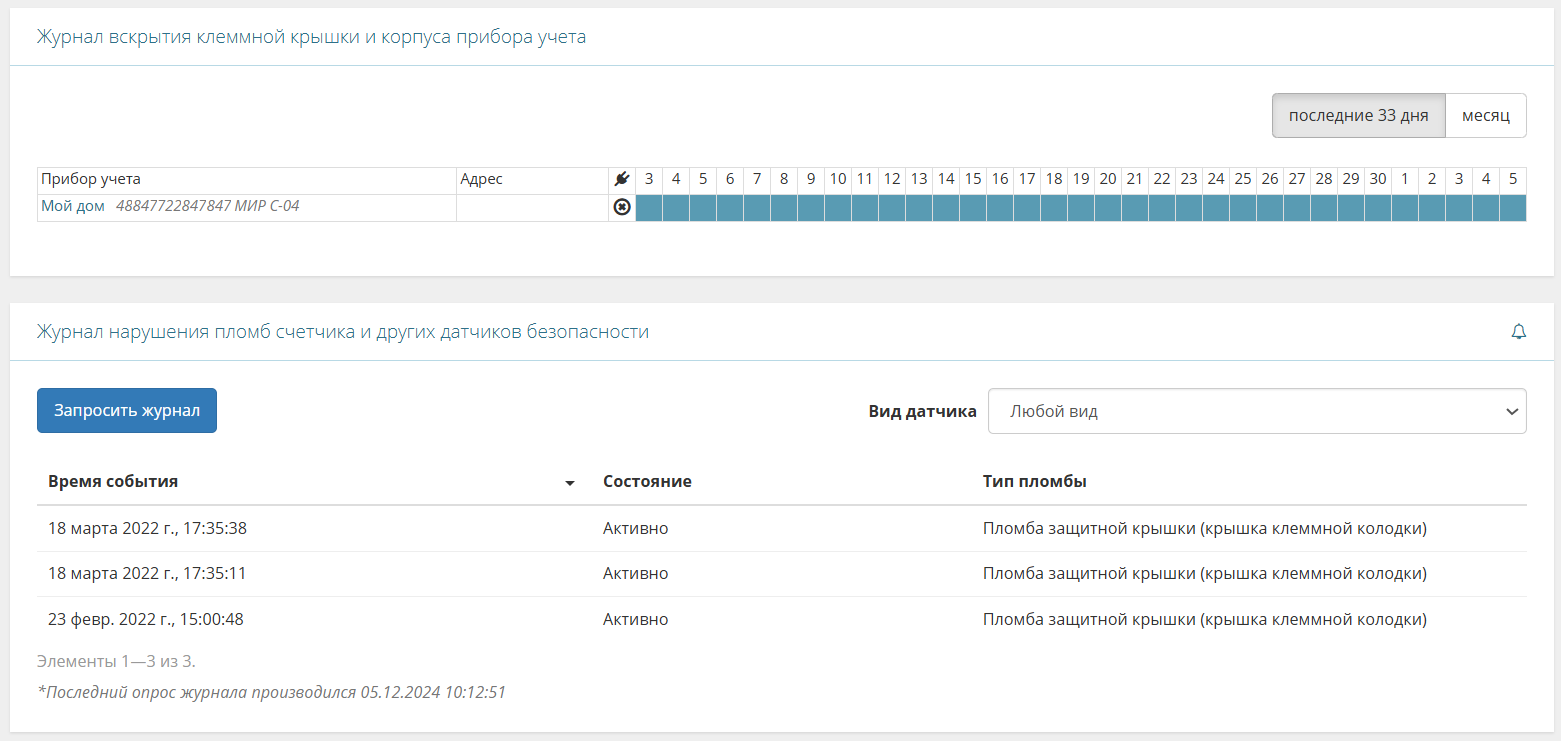Click day 25 in the calendar header
This screenshot has width=1561, height=741.
pos(1243,179)
